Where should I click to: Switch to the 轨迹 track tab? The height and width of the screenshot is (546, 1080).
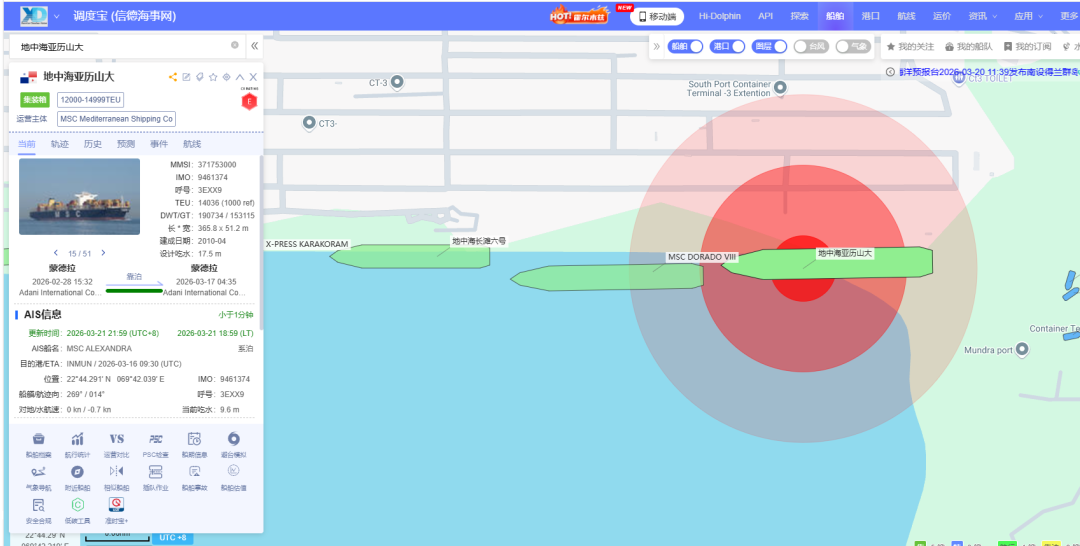pos(59,144)
